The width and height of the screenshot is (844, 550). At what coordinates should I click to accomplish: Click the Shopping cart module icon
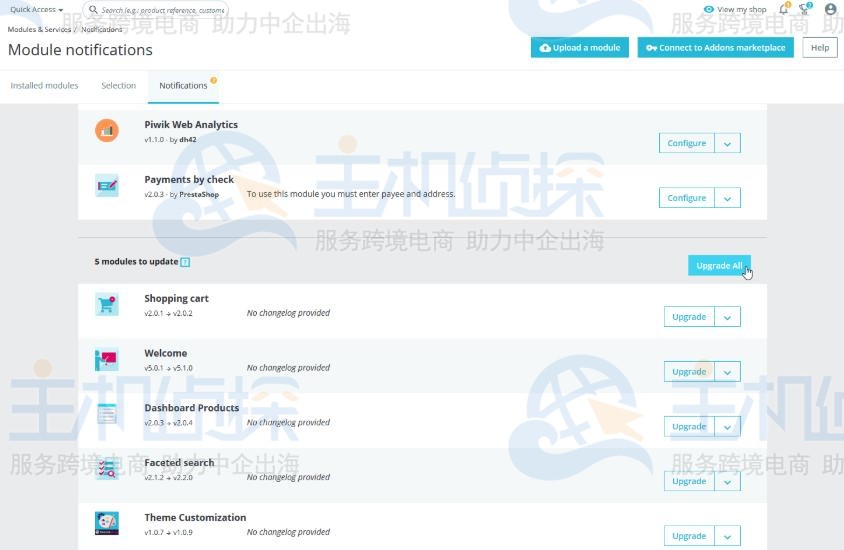[x=107, y=304]
